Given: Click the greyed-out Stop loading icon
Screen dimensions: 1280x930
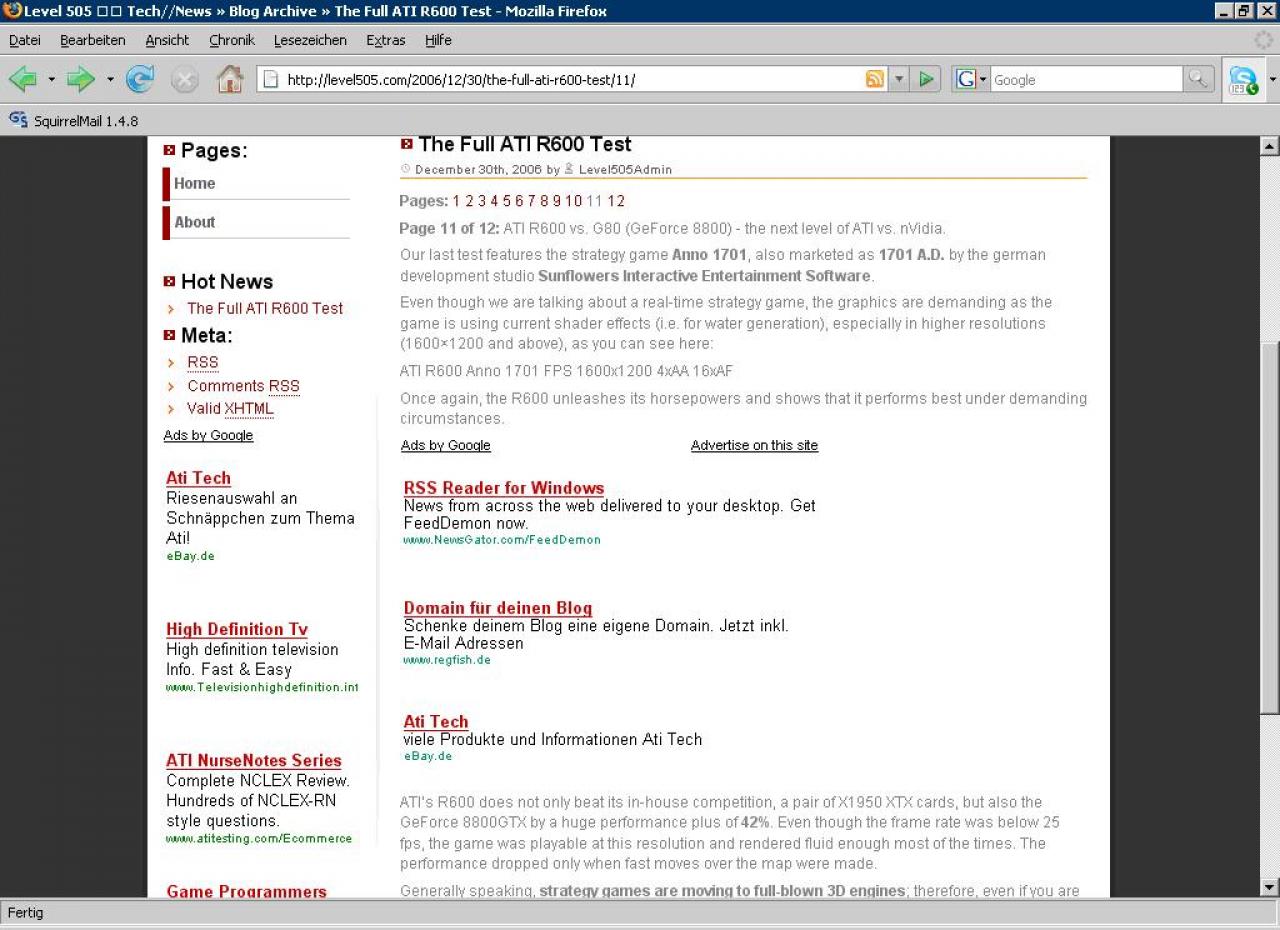Looking at the screenshot, I should click(x=185, y=79).
